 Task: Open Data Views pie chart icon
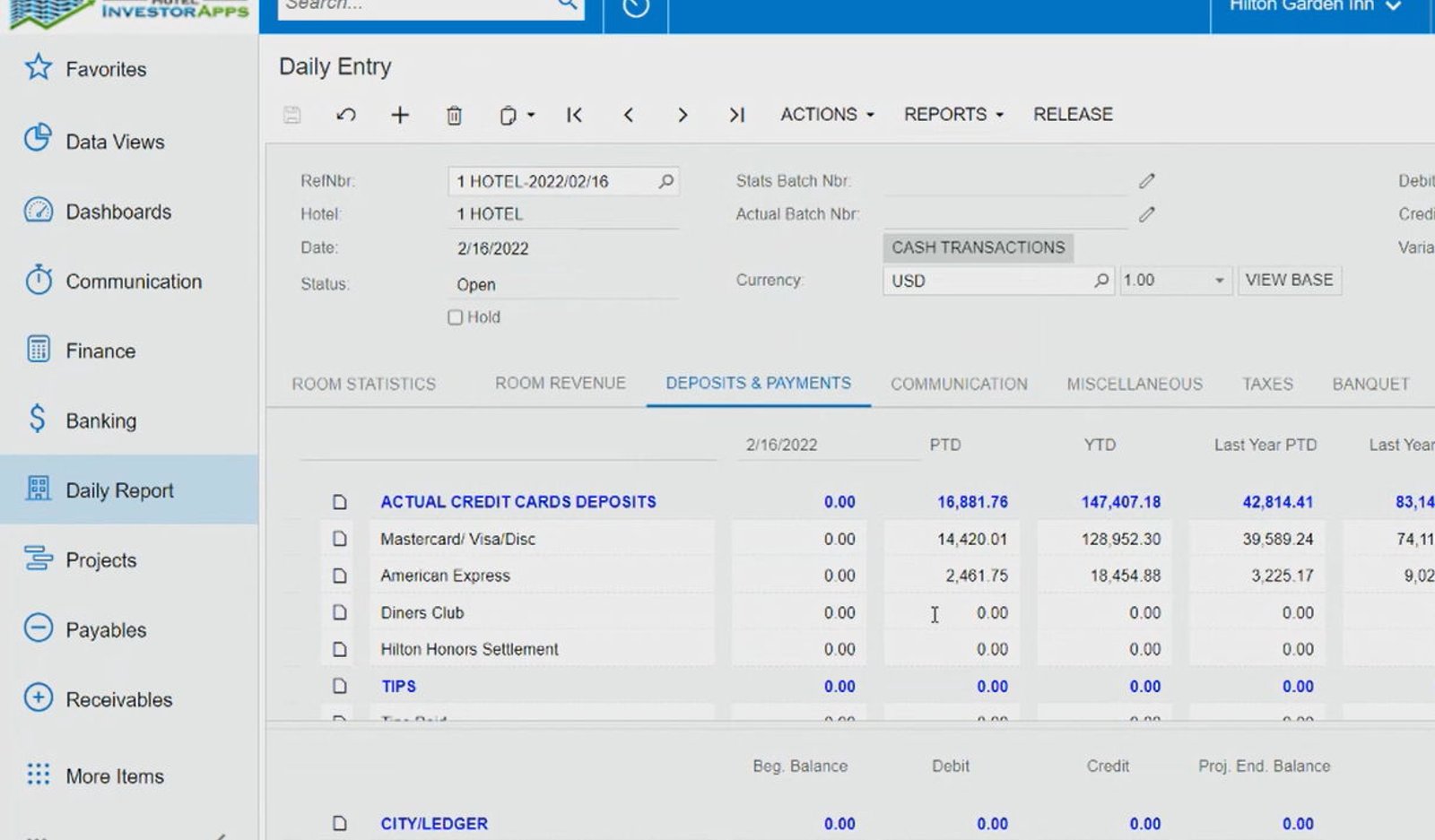coord(38,138)
